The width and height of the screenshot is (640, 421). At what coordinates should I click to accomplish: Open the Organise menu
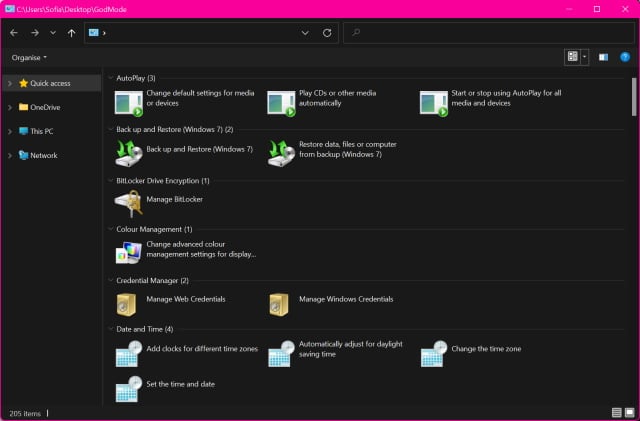pos(29,57)
